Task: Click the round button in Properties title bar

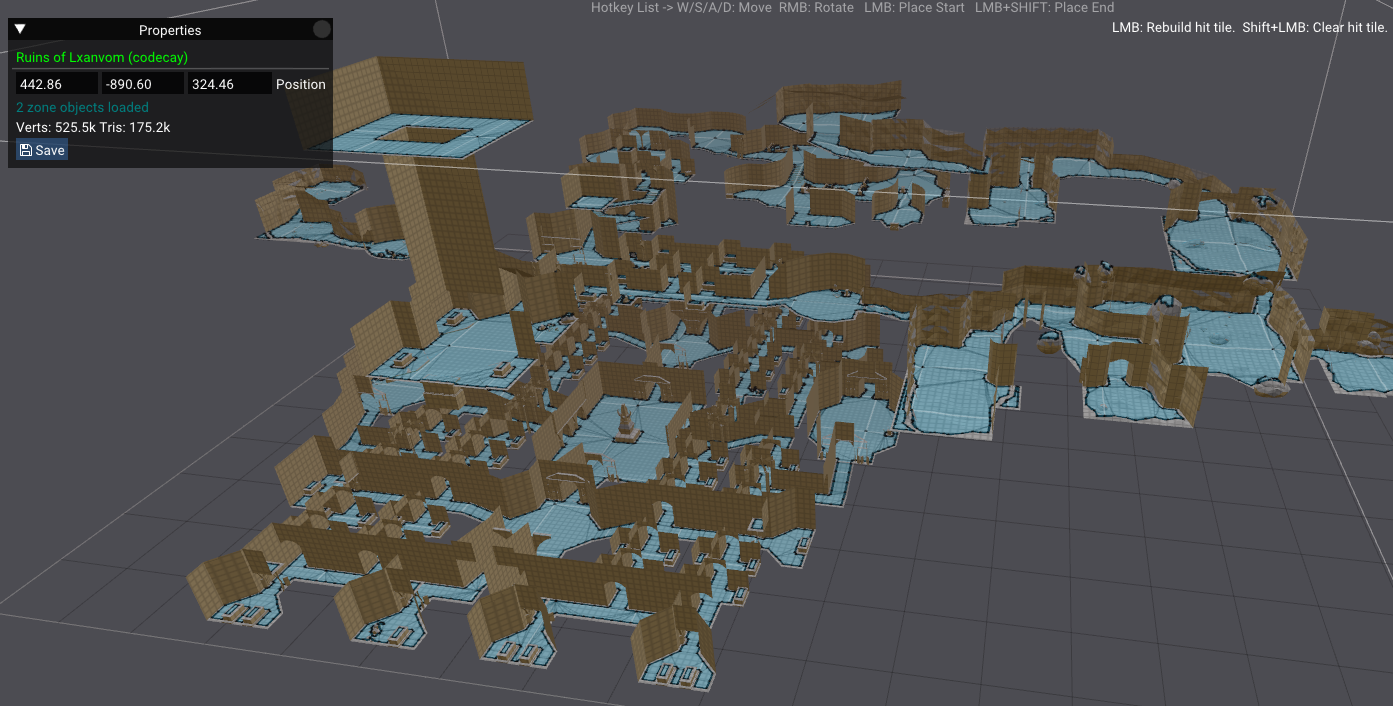Action: [321, 30]
